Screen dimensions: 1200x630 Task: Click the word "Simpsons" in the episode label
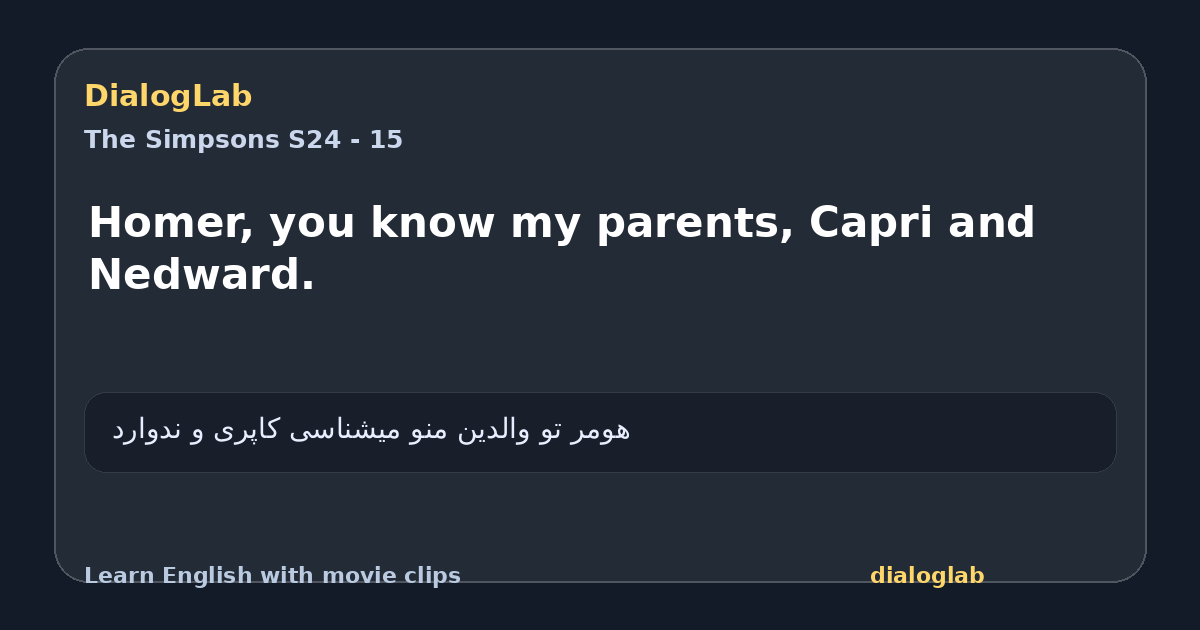click(x=213, y=140)
